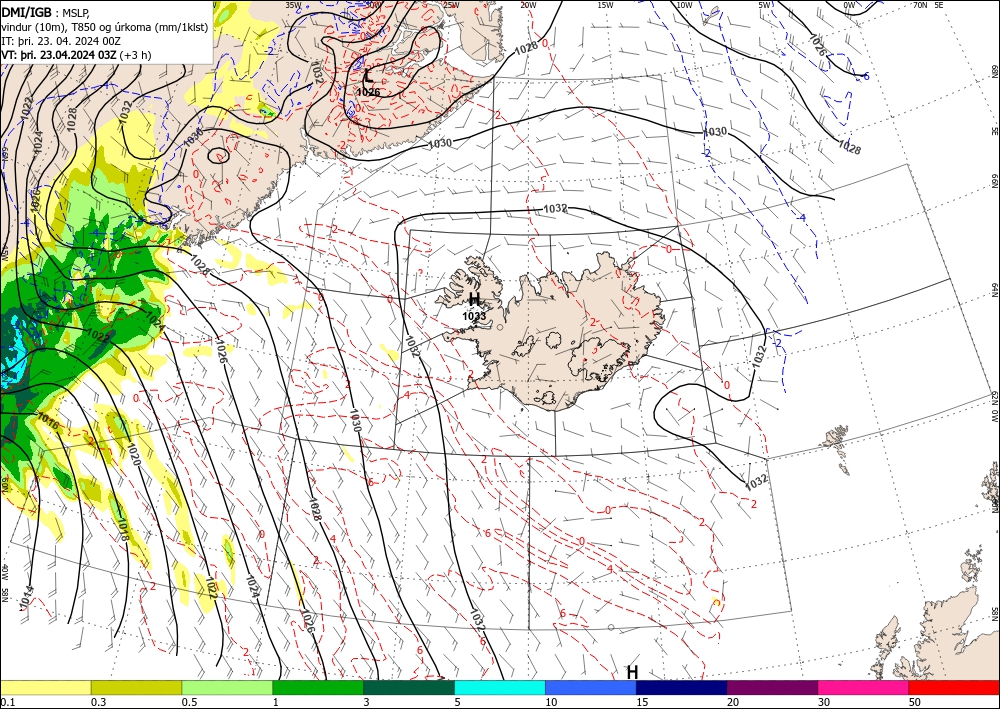Click the '35W' longitude label
1000x709 pixels.
point(293,5)
